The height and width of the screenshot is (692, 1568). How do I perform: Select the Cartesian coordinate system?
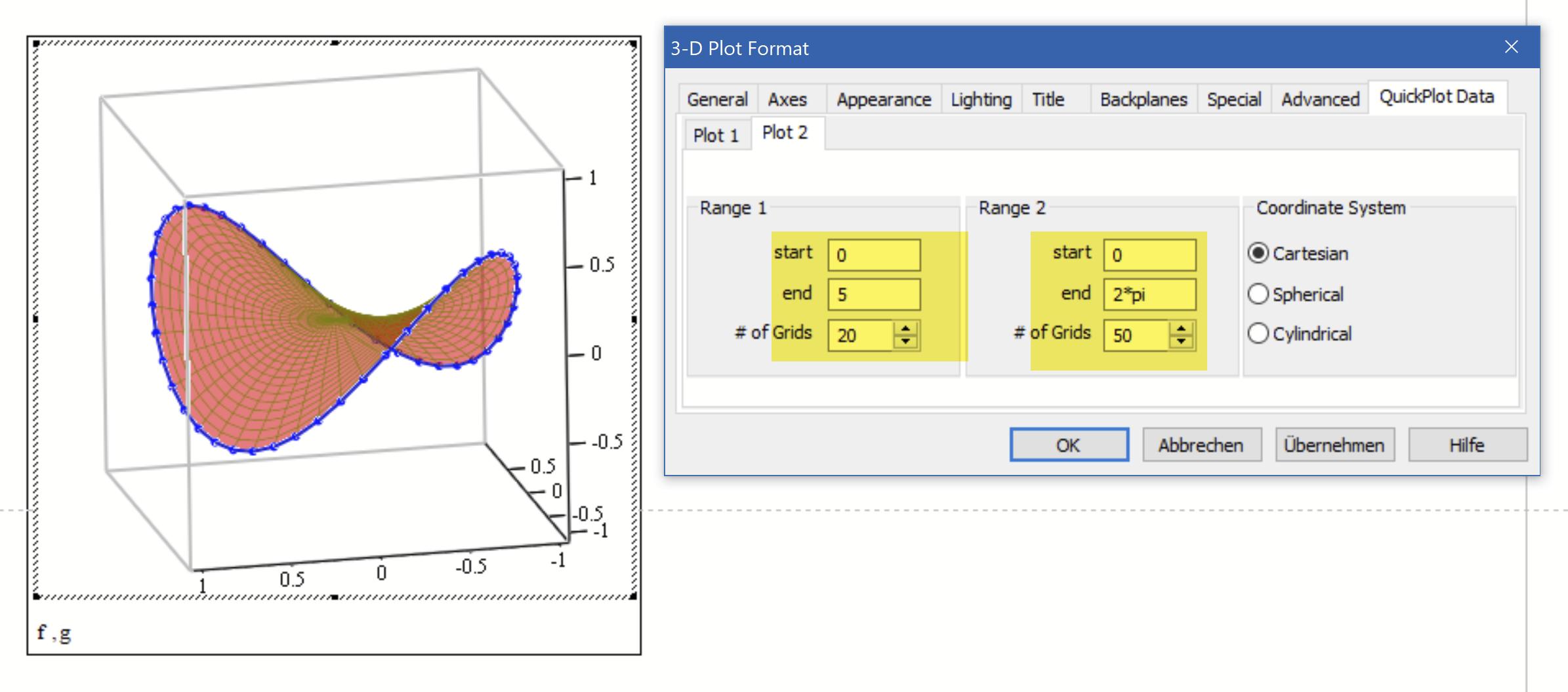click(x=1258, y=253)
